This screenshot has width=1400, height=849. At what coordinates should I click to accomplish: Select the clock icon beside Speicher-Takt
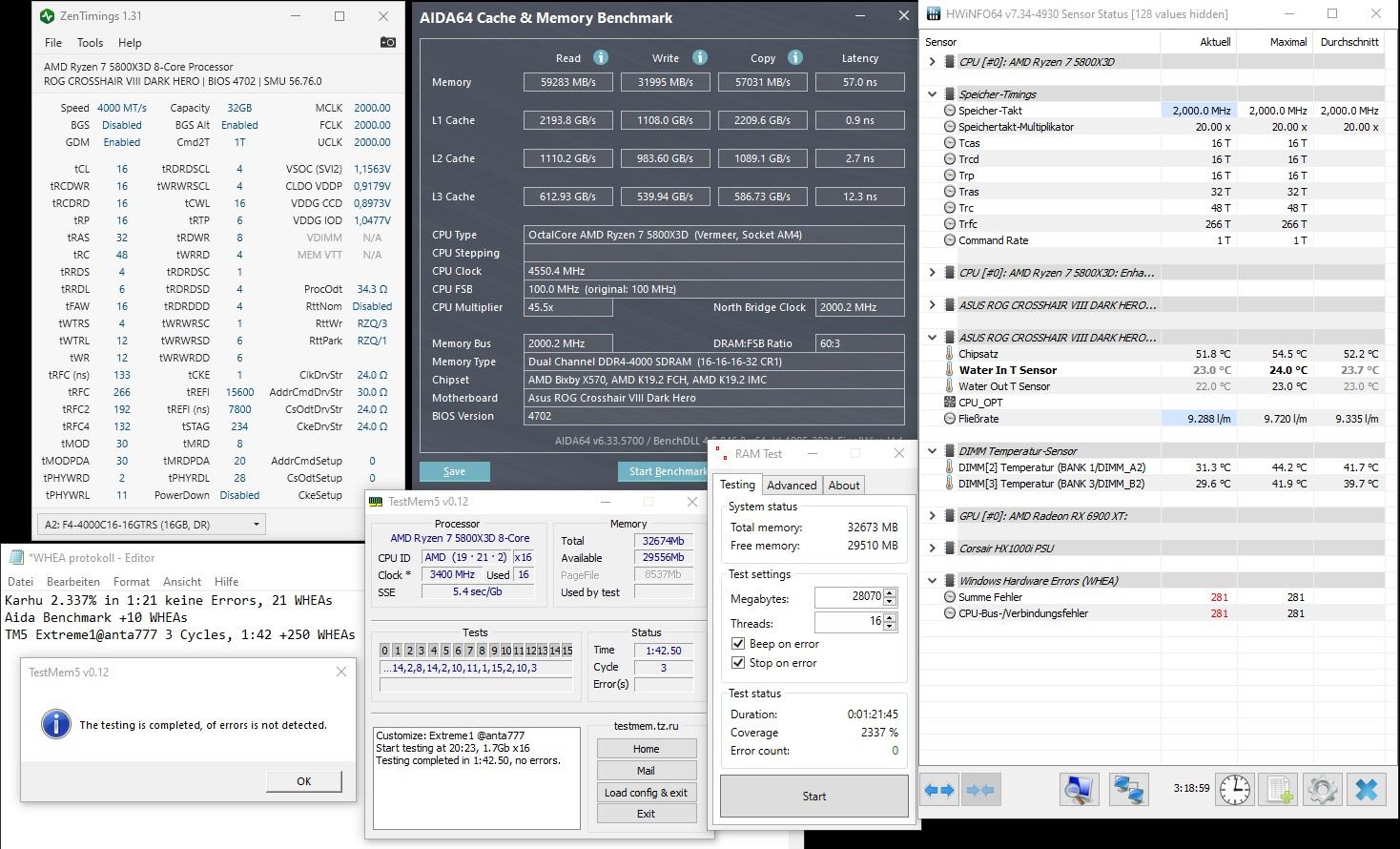950,111
